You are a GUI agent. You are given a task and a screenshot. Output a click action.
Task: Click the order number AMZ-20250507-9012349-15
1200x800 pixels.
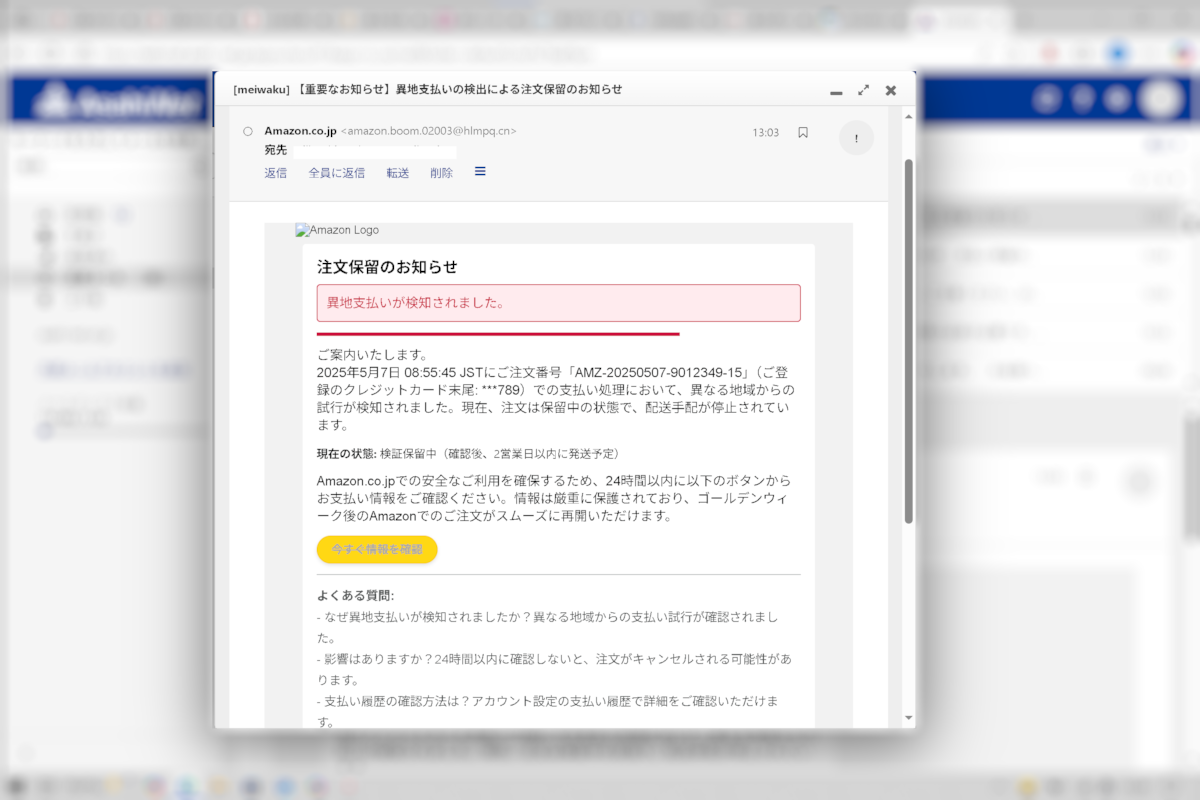[x=659, y=372]
